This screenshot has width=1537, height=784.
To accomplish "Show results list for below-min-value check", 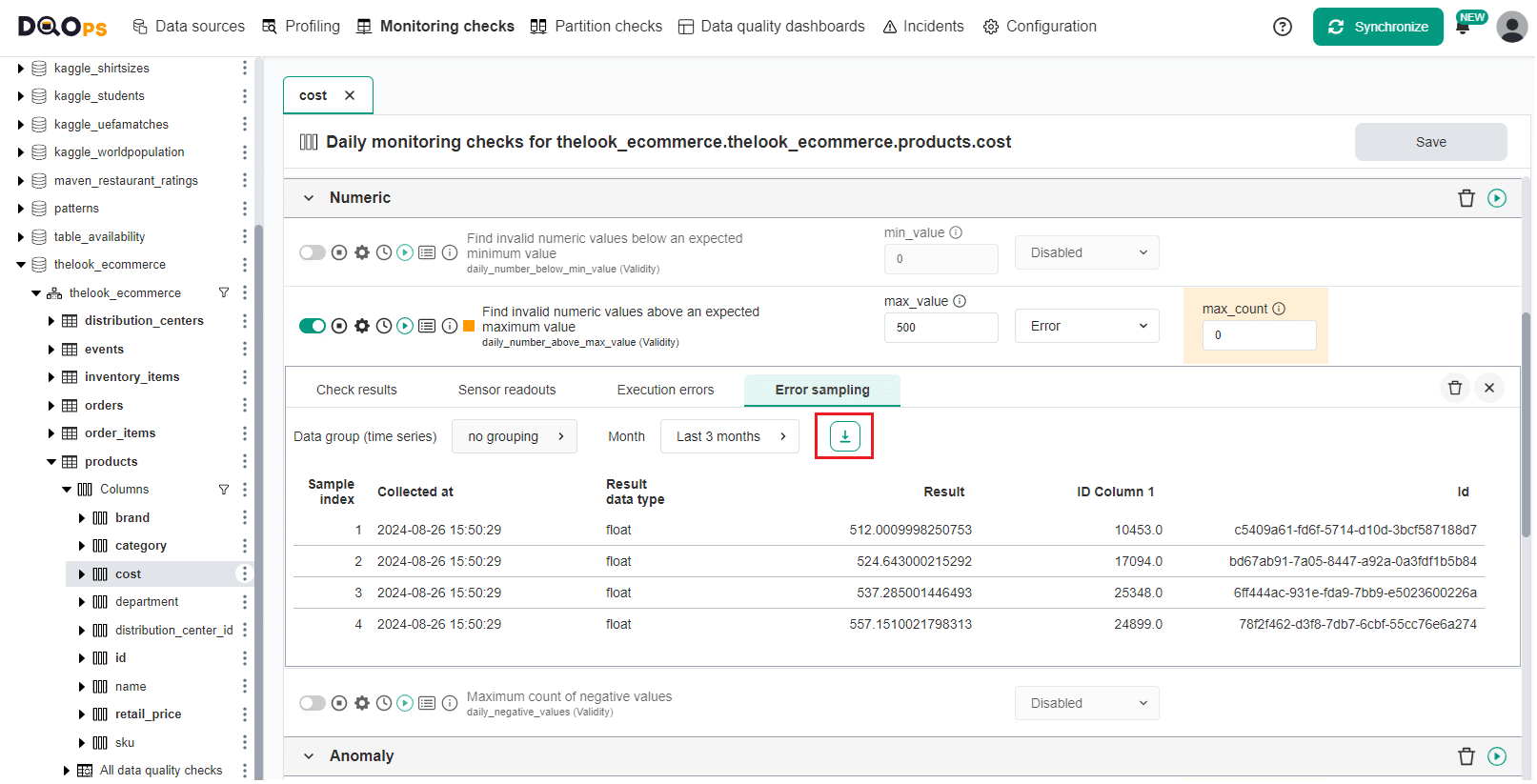I will pyautogui.click(x=427, y=252).
